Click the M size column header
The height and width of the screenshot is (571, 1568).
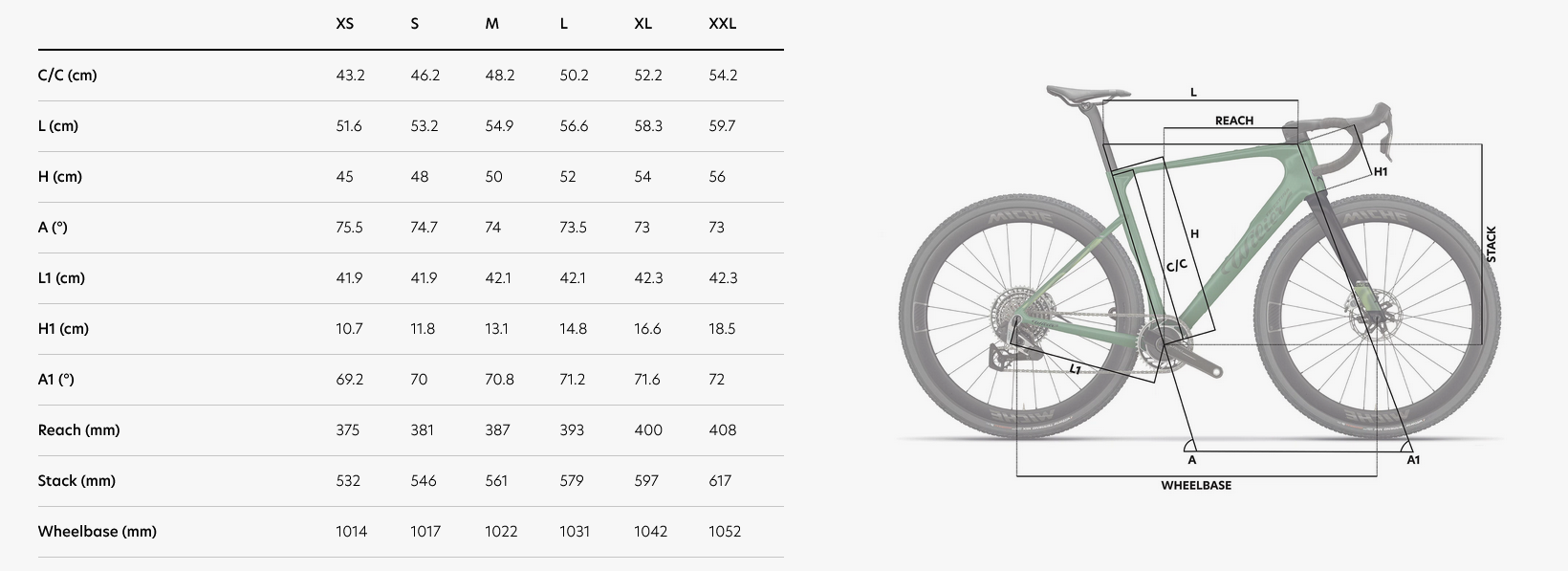click(492, 24)
